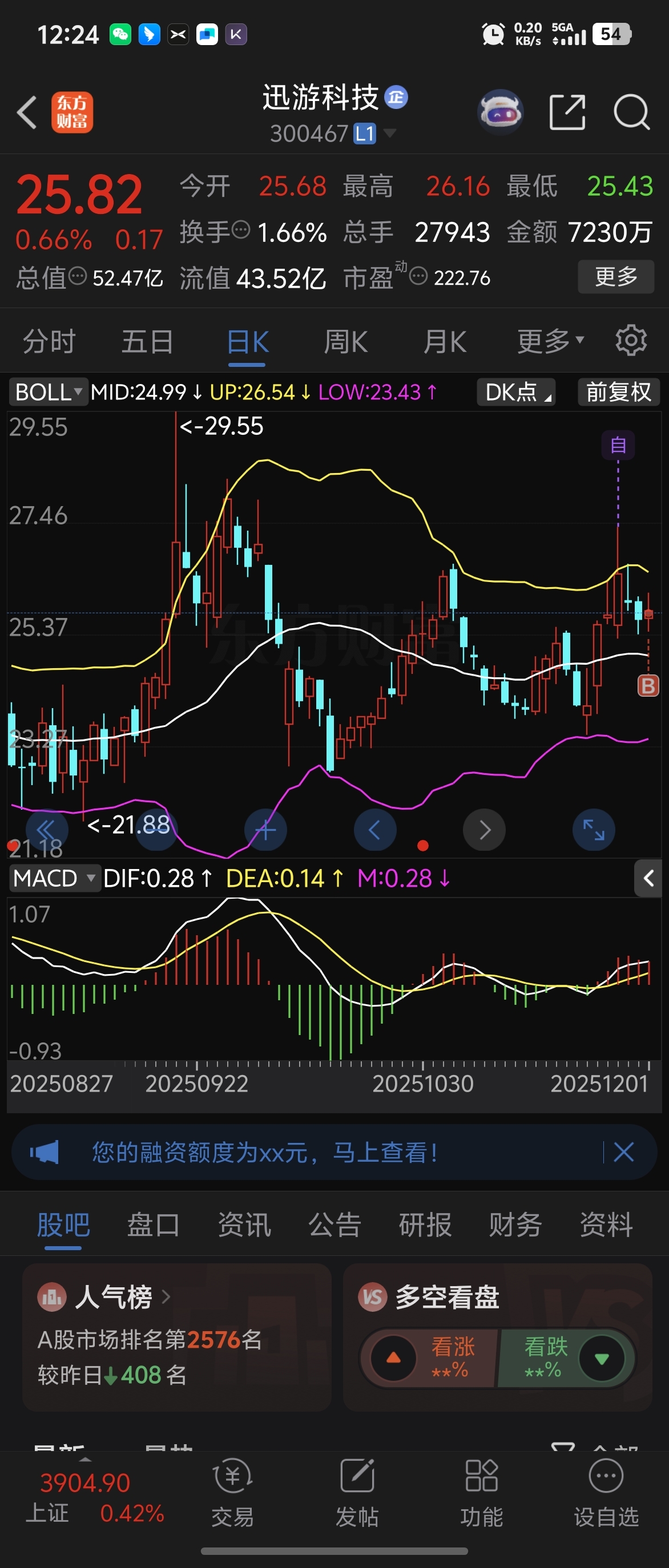Screen dimensions: 669x1568
Task: Switch to 周K tab
Action: [x=345, y=342]
